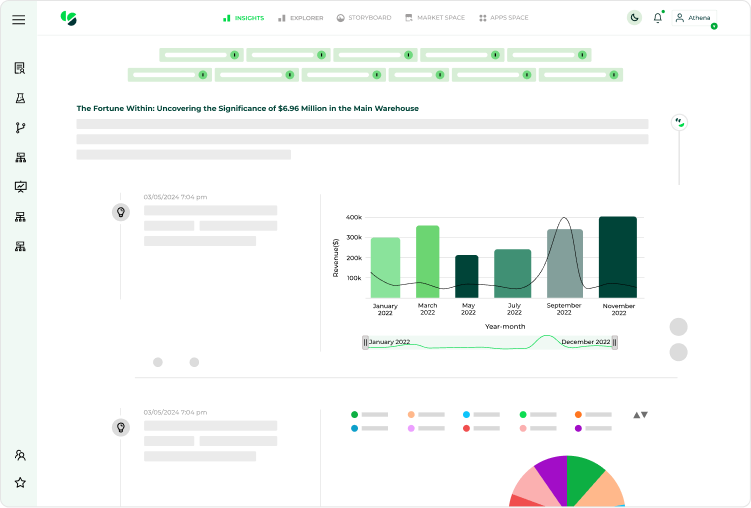Screen dimensions: 751x508
Task: Select the November 2022 revenue bar
Action: pos(618,257)
